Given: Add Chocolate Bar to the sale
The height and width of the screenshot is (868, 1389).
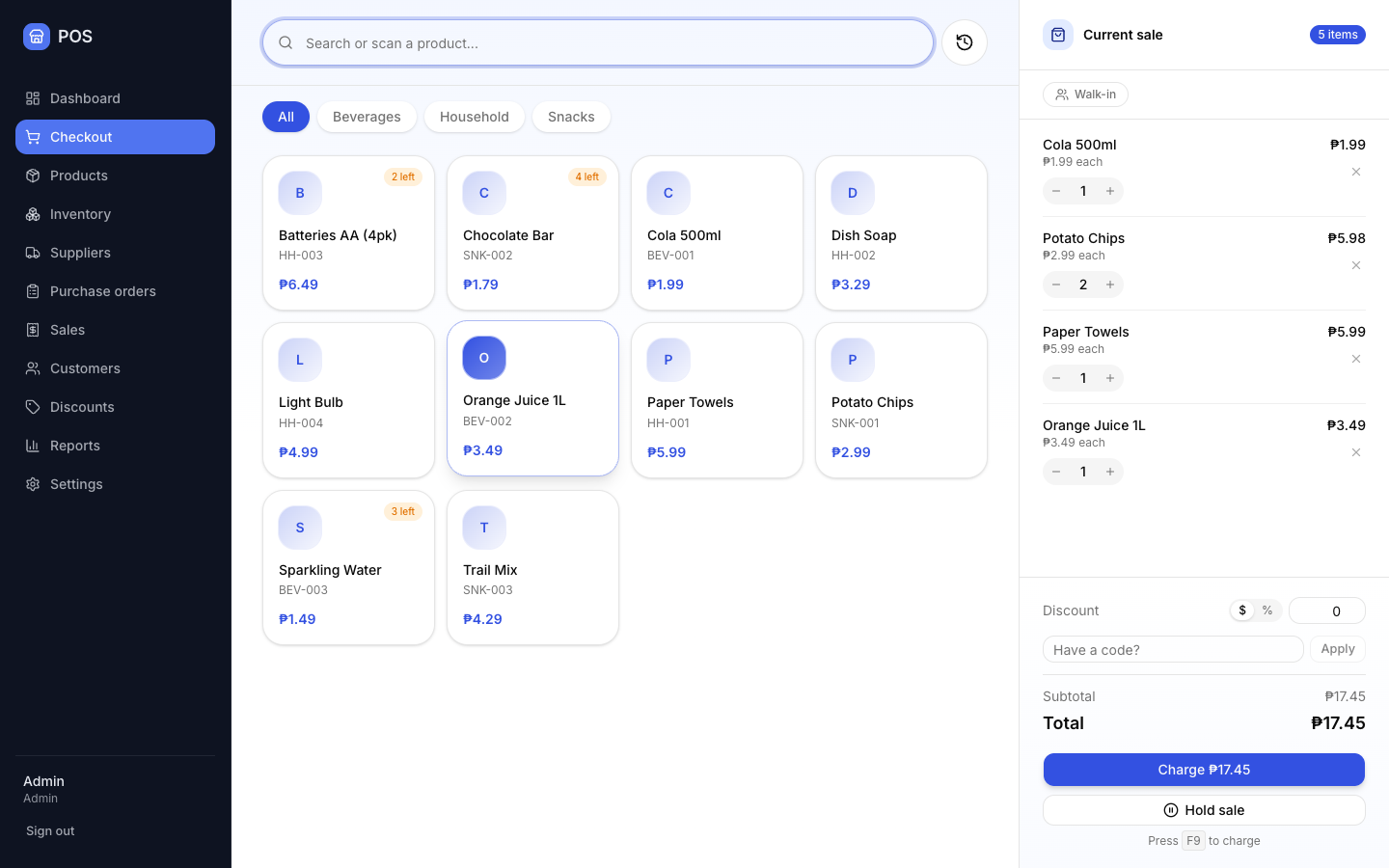Looking at the screenshot, I should 532,233.
